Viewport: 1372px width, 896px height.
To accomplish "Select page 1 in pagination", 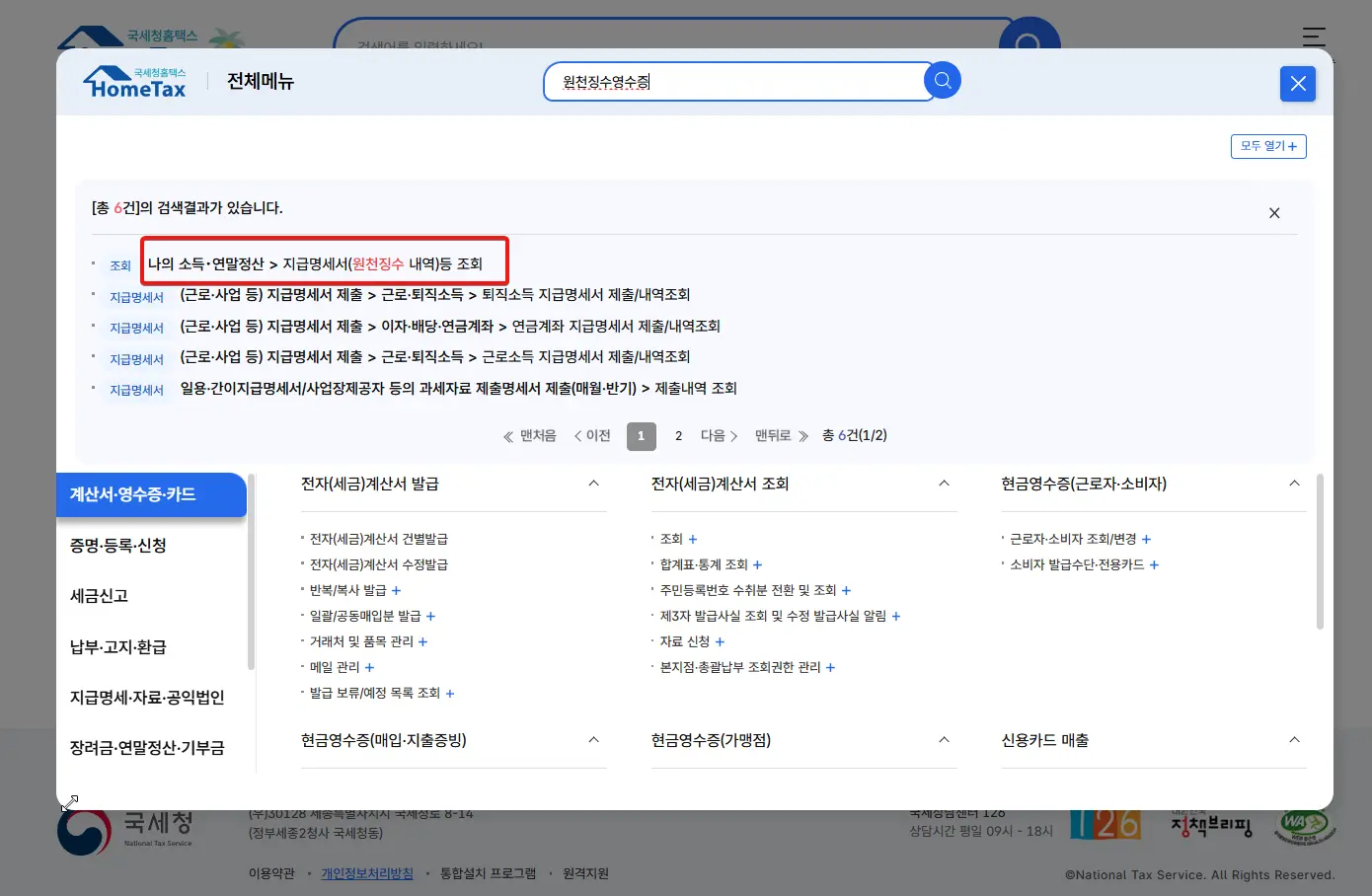I will [x=642, y=436].
